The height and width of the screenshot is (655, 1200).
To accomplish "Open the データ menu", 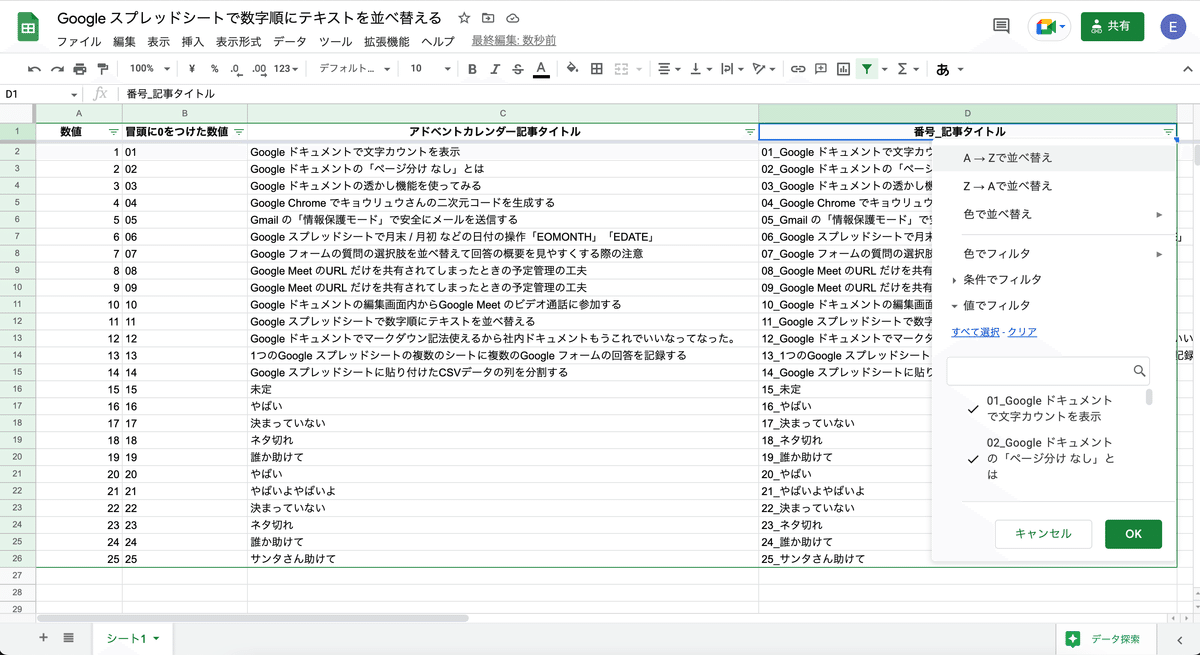I will coord(290,42).
